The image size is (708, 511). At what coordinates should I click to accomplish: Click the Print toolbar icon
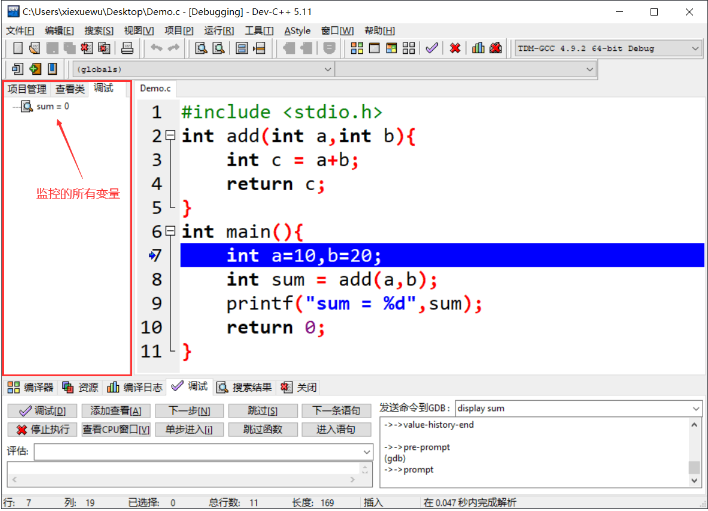click(127, 48)
